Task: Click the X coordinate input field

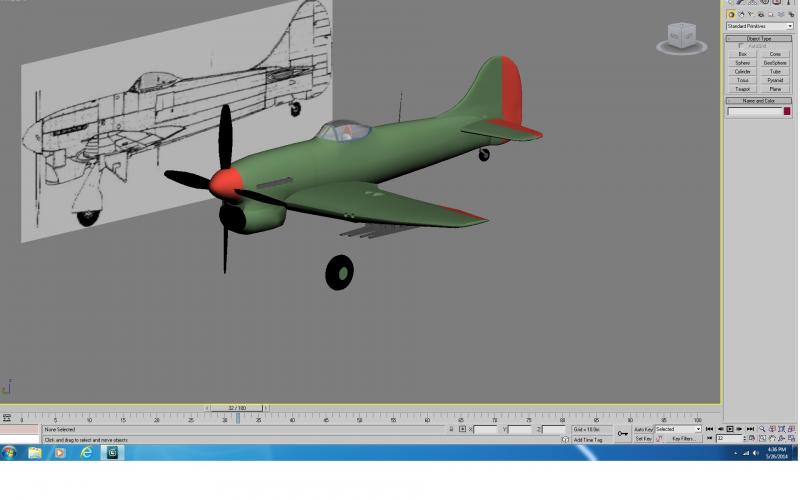Action: coord(485,430)
